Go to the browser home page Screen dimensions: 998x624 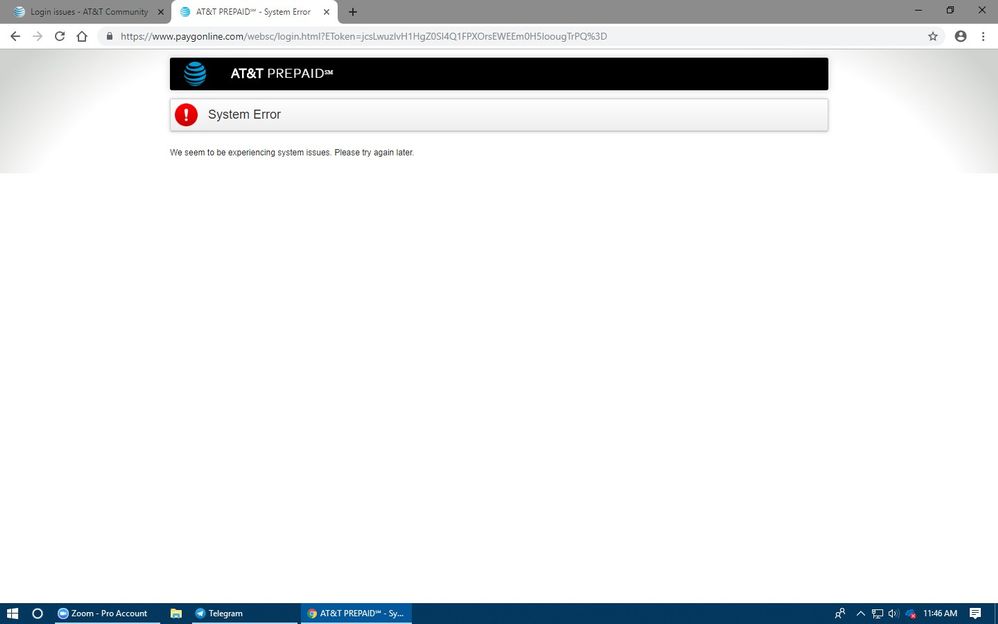(82, 36)
